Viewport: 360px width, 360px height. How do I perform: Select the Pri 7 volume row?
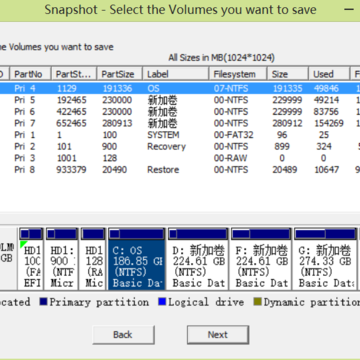180,123
